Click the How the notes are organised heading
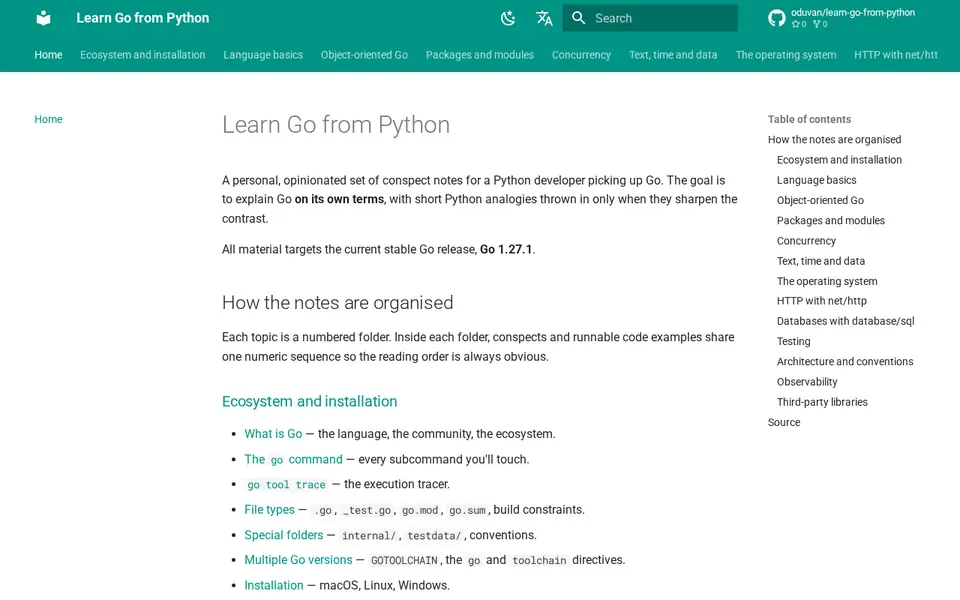This screenshot has width=960, height=600. pyautogui.click(x=337, y=302)
